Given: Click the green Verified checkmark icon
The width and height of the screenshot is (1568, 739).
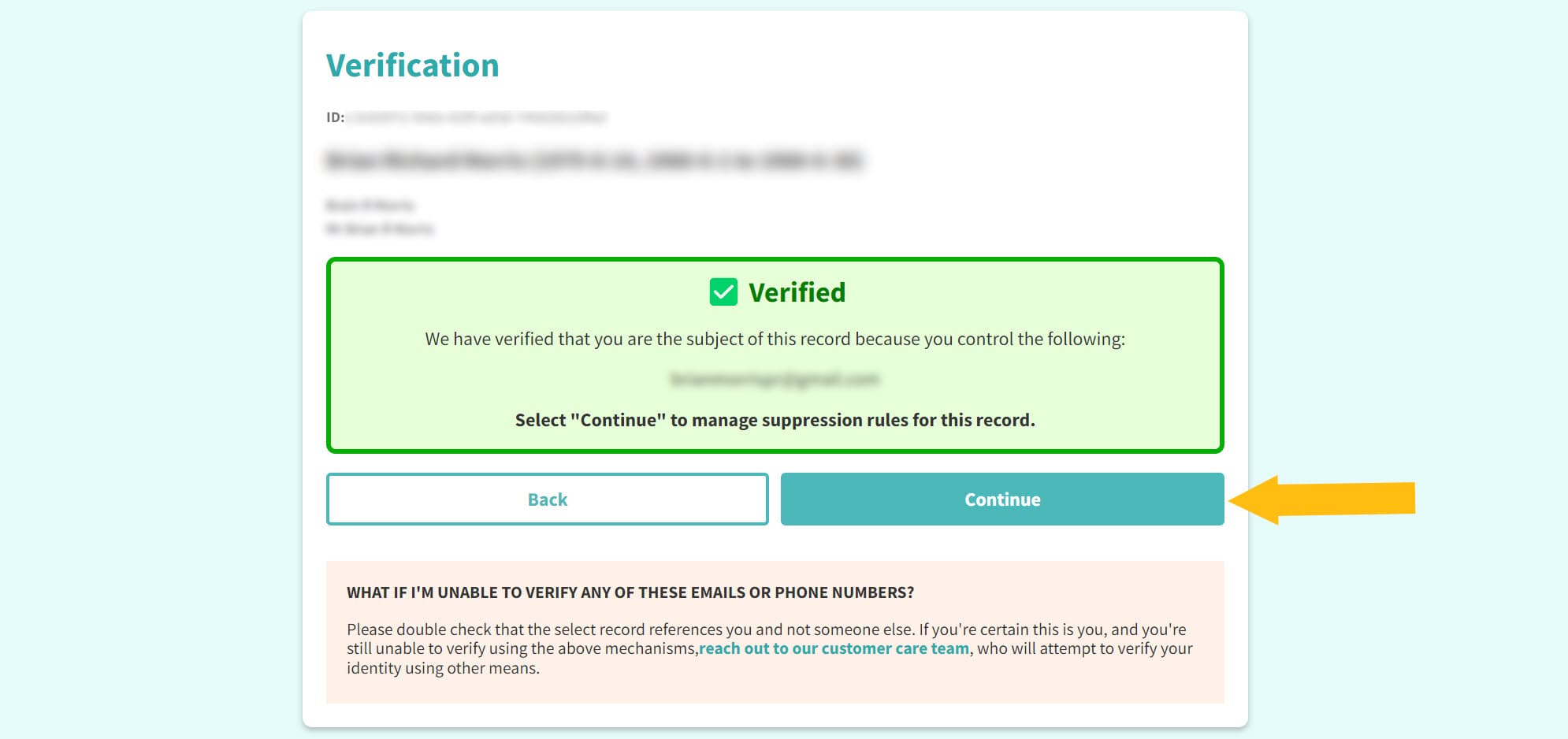Looking at the screenshot, I should (x=722, y=292).
